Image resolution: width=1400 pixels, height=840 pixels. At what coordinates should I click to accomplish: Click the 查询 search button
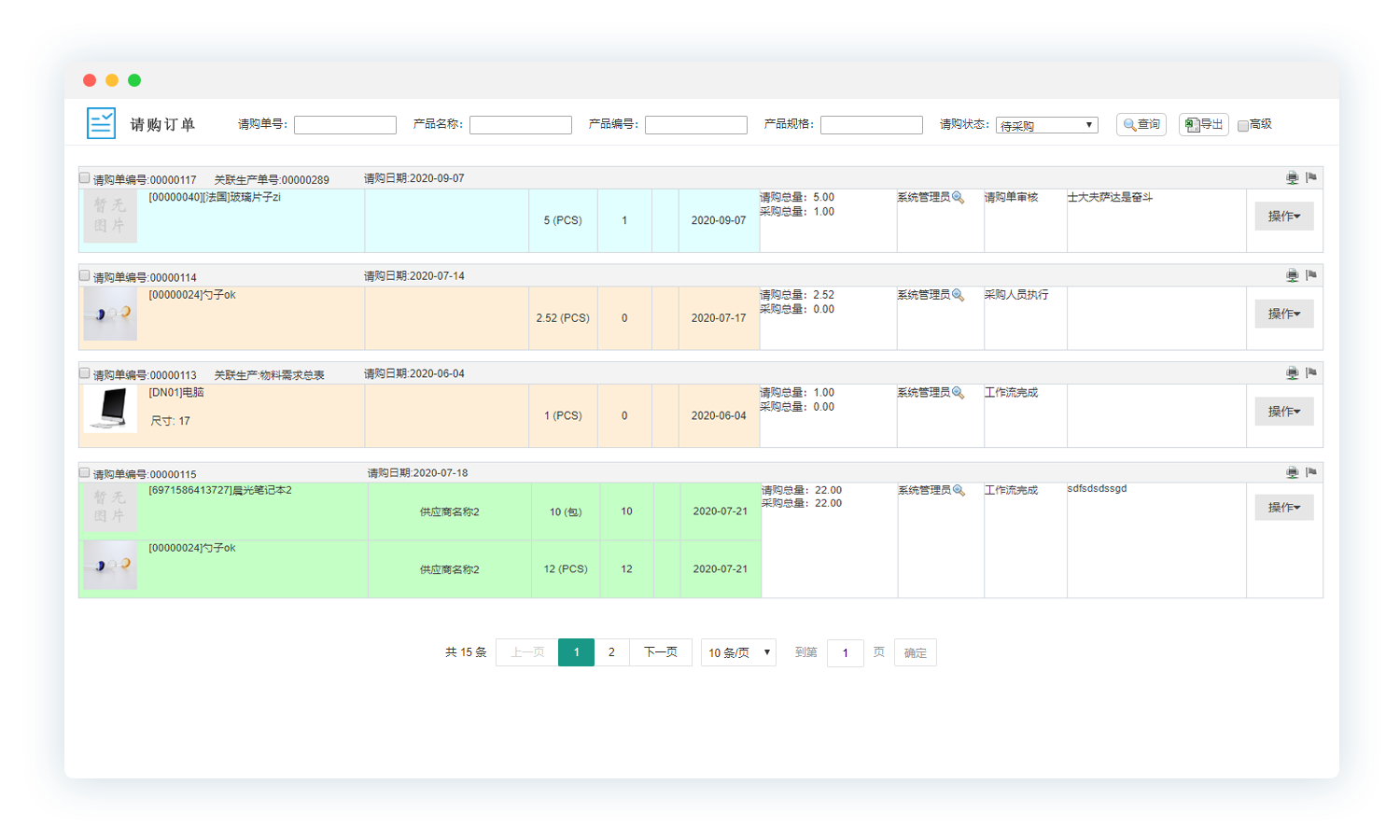[1141, 124]
